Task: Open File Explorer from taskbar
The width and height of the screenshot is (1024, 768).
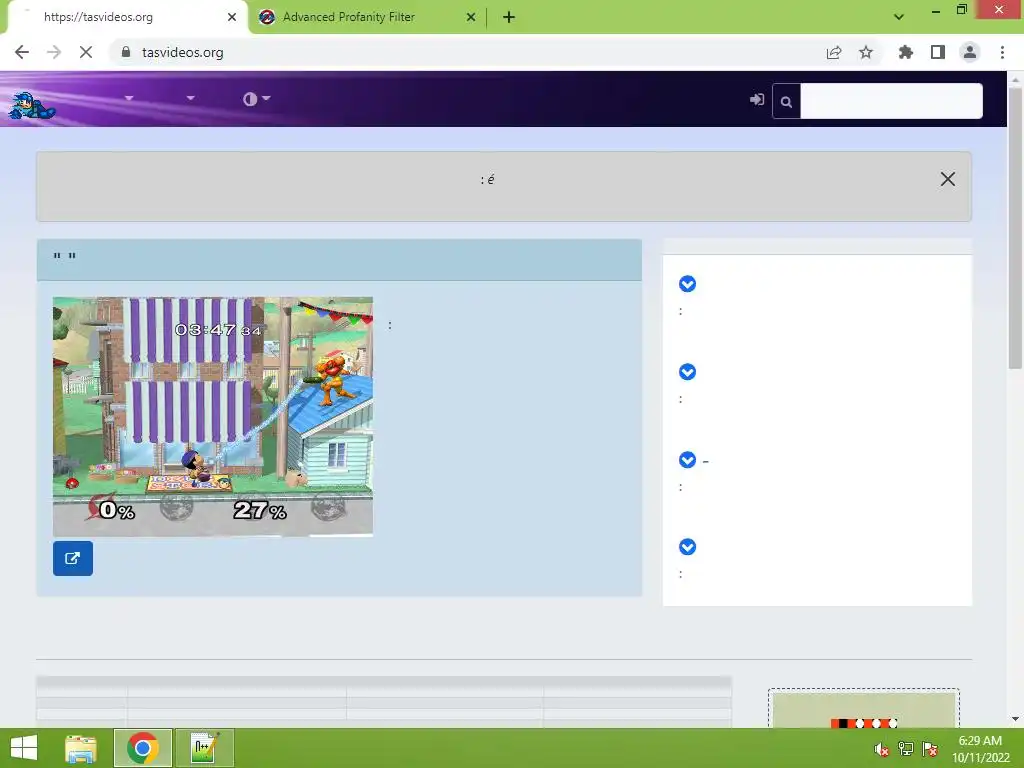Action: 81,748
